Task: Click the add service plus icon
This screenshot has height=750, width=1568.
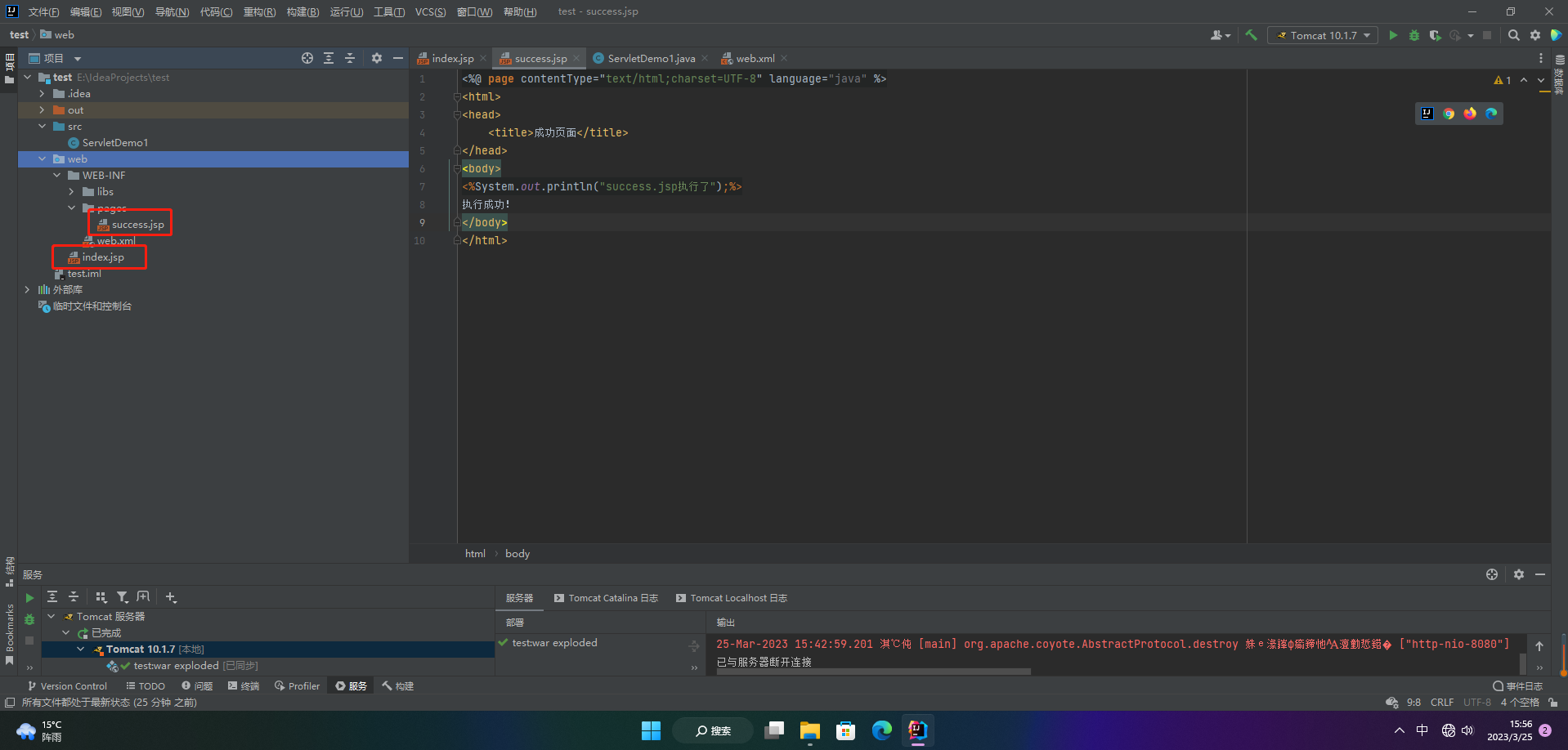Action: coord(171,597)
